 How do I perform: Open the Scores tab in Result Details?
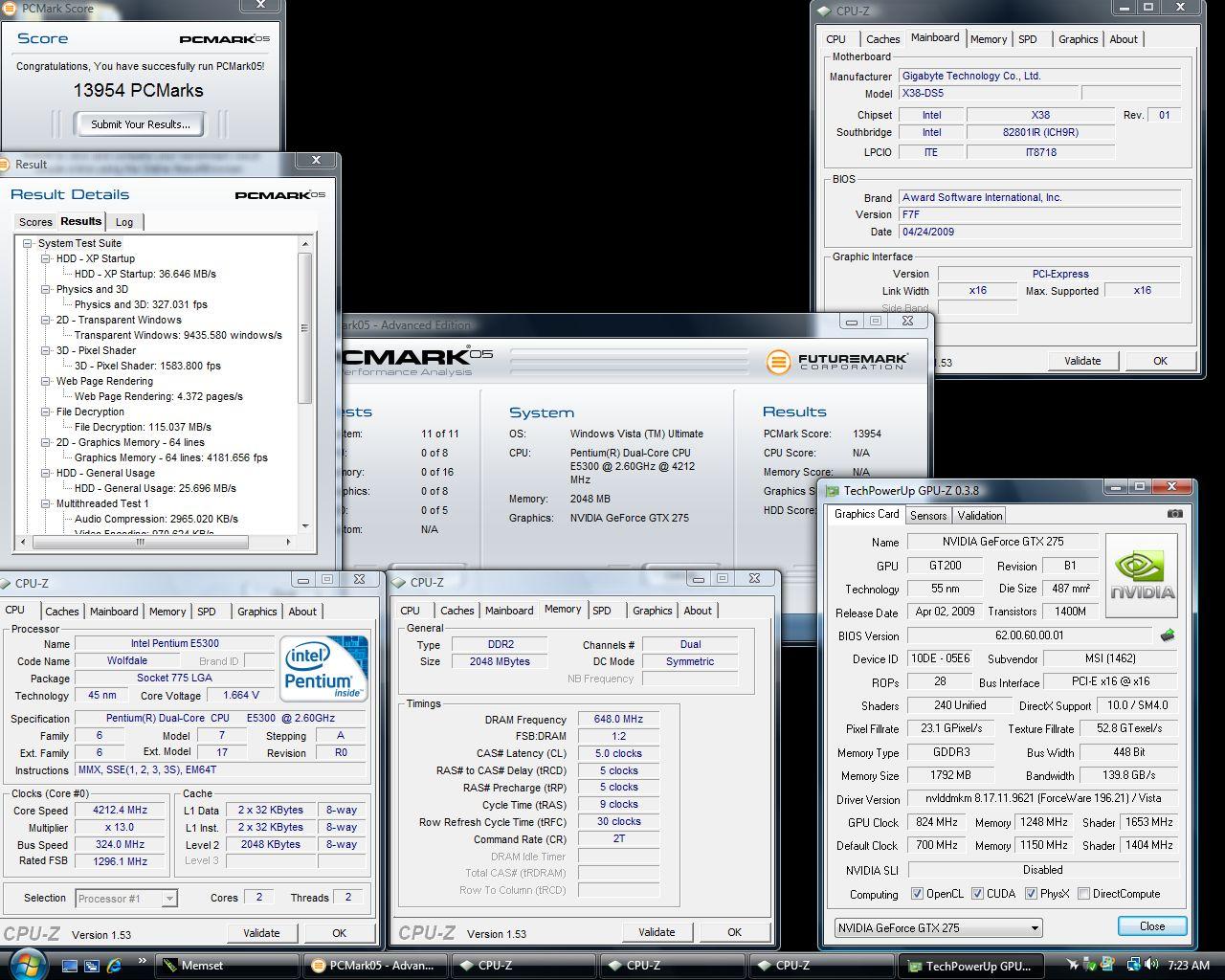pyautogui.click(x=35, y=222)
